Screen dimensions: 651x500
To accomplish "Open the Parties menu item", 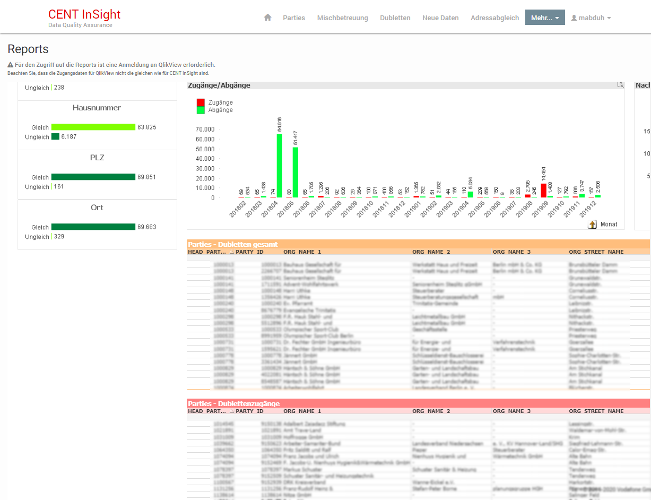I will pos(294,18).
